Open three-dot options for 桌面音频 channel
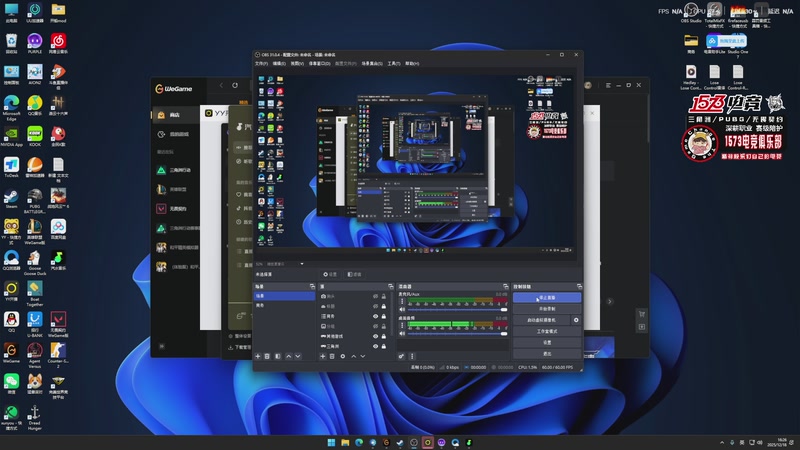The height and width of the screenshot is (450, 800). [402, 325]
